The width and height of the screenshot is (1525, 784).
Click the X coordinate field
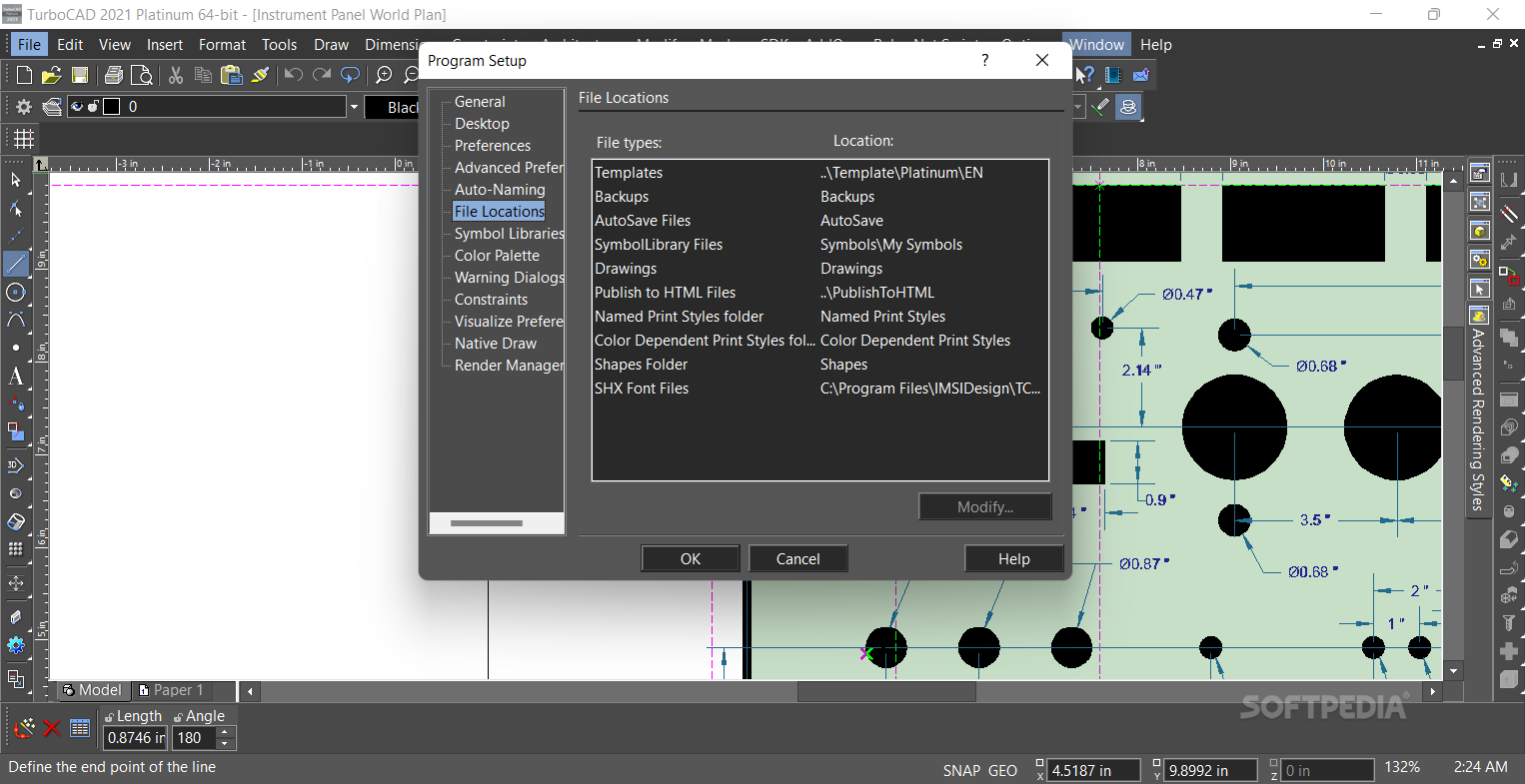[x=1093, y=771]
